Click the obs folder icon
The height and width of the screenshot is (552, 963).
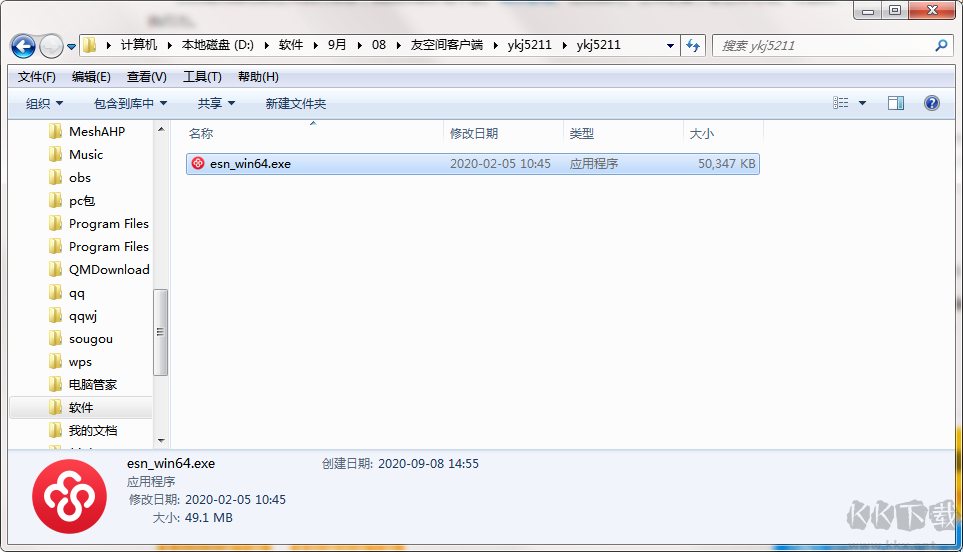55,177
